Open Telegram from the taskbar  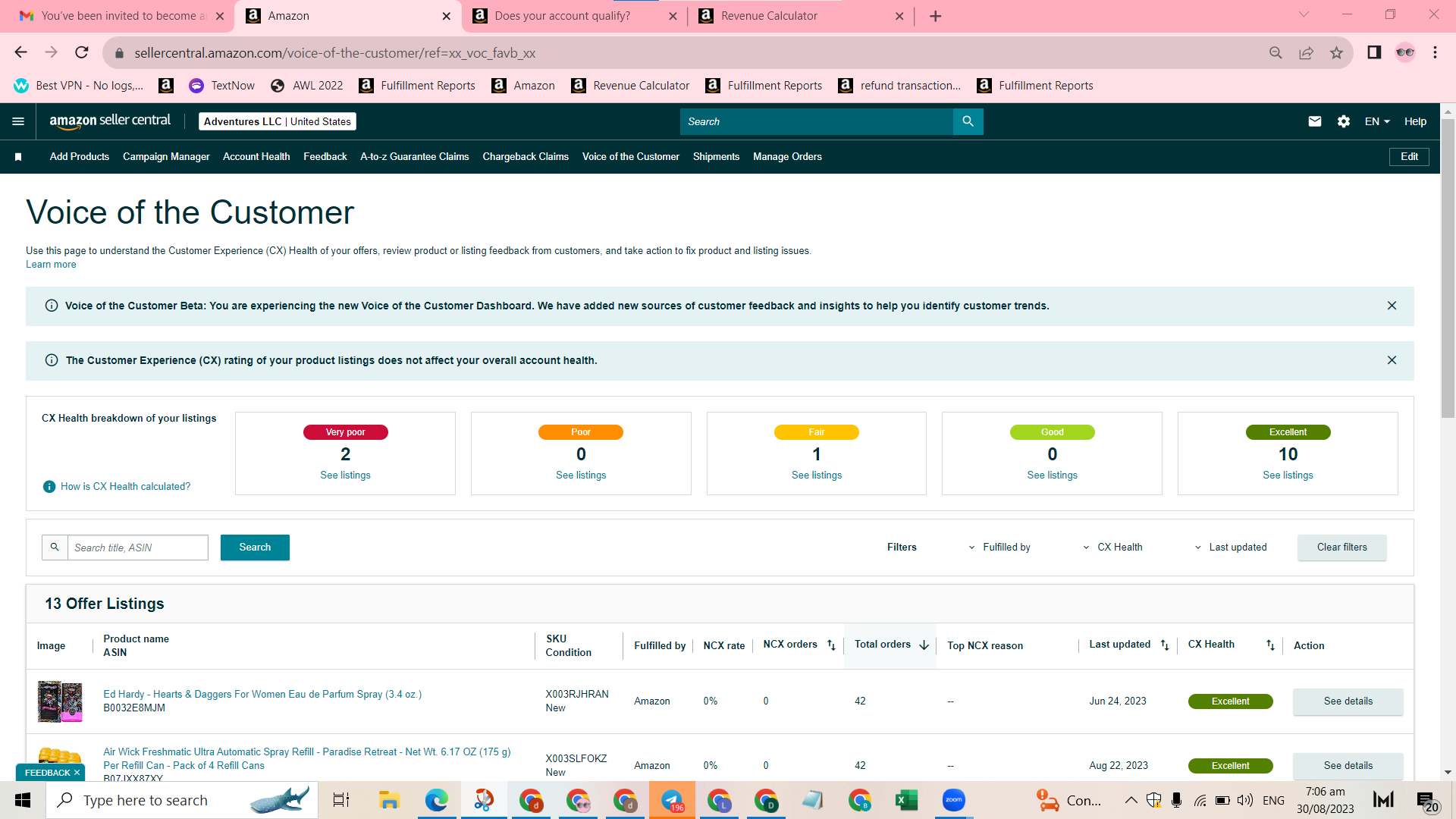[x=672, y=800]
